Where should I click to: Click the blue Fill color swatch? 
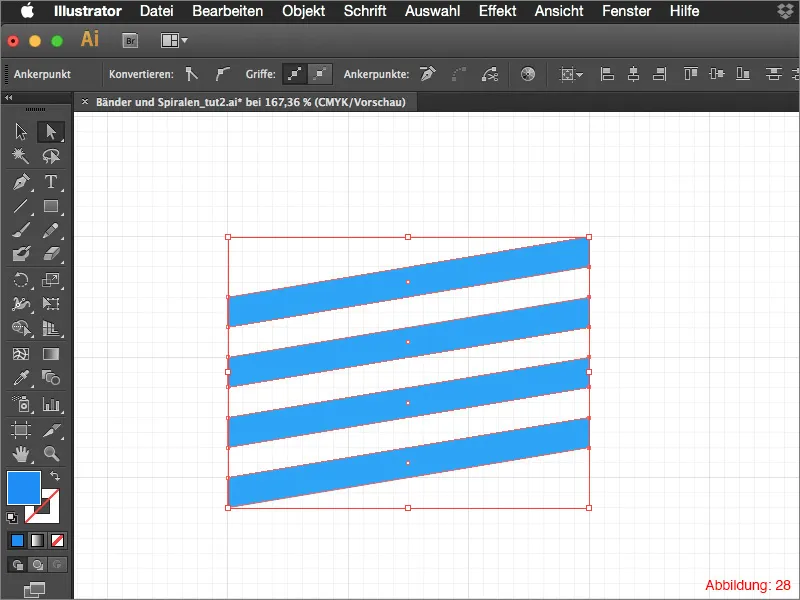(x=23, y=488)
